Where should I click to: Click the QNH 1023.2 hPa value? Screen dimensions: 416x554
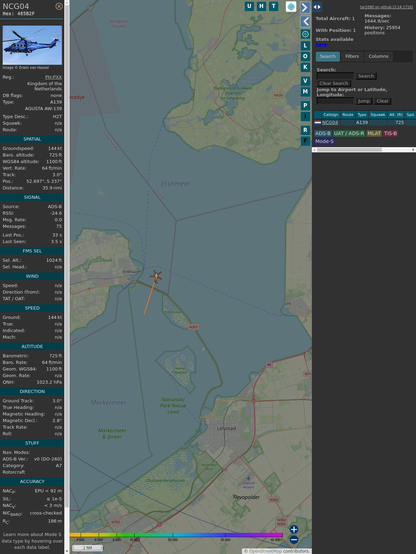[x=49, y=382]
